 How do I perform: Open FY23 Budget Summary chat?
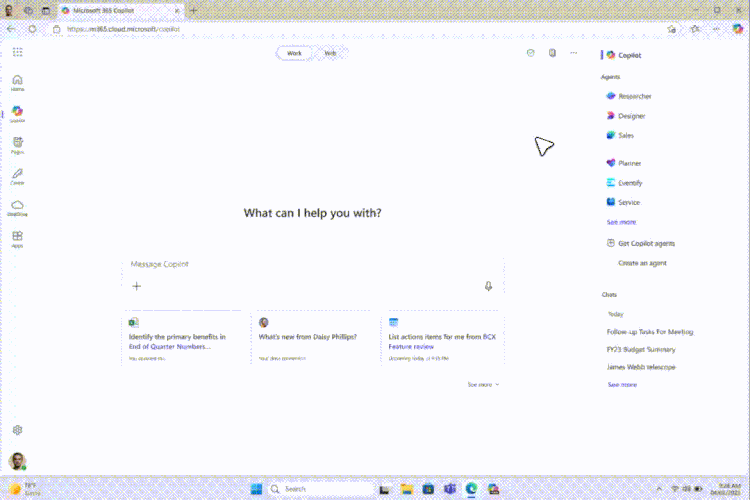pos(641,349)
